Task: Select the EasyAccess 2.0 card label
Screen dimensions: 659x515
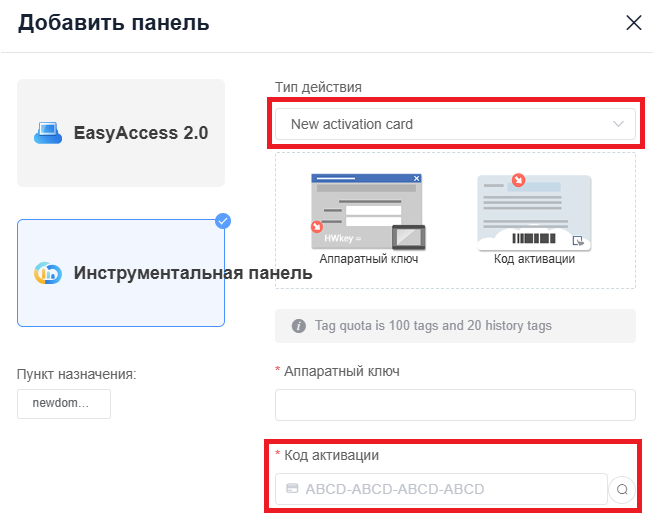Action: 141,133
